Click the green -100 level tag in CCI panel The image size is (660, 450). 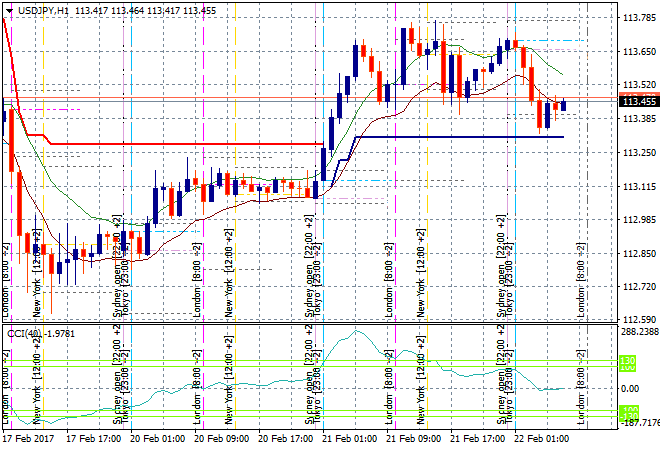pos(627,411)
